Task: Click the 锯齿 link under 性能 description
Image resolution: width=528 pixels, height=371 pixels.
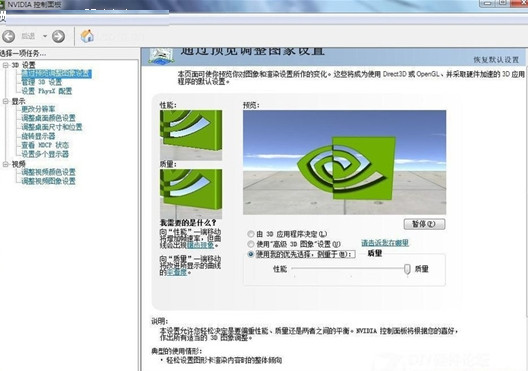Action: pos(200,245)
